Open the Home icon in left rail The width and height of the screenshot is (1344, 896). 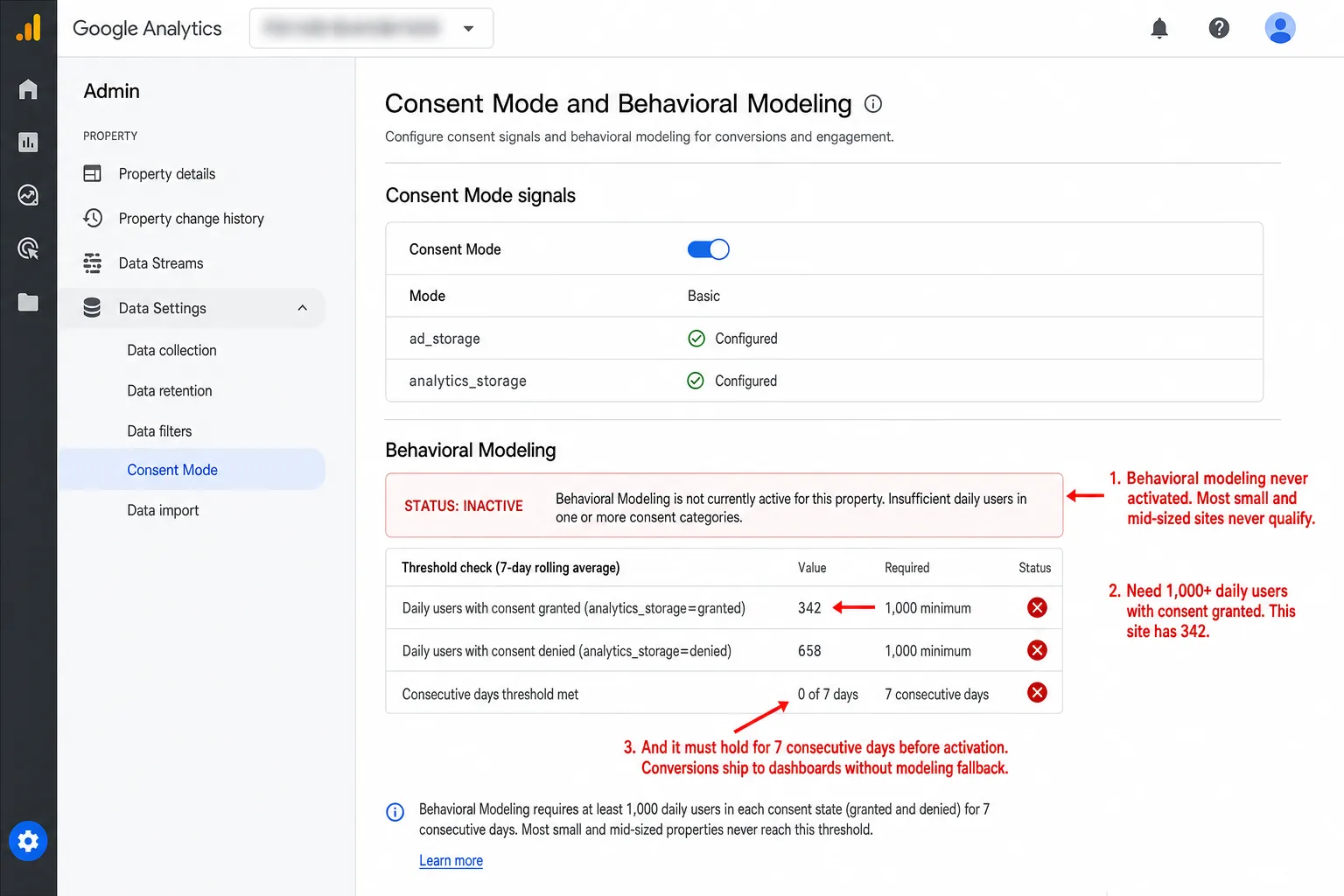point(28,89)
